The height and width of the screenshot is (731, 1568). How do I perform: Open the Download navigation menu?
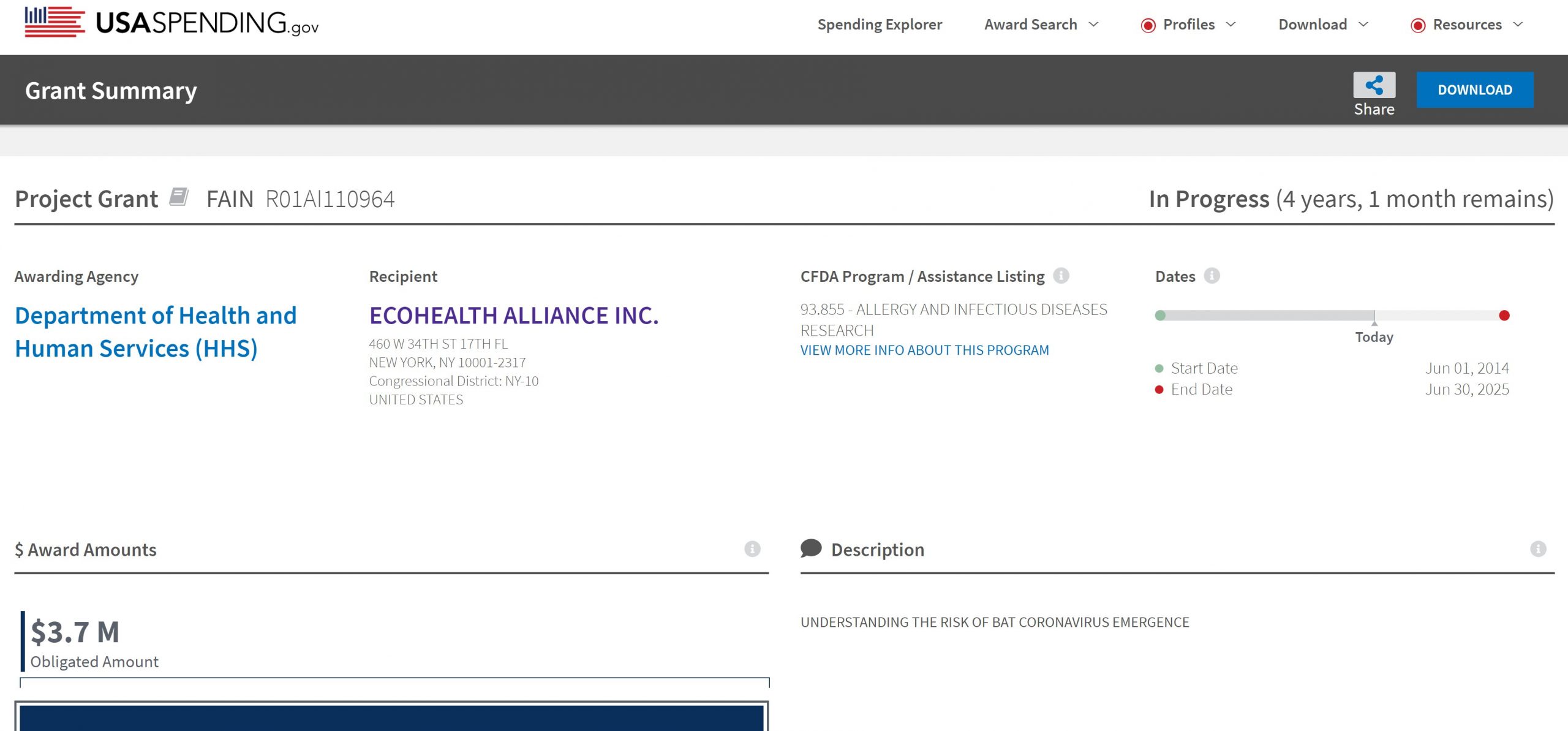pos(1313,25)
